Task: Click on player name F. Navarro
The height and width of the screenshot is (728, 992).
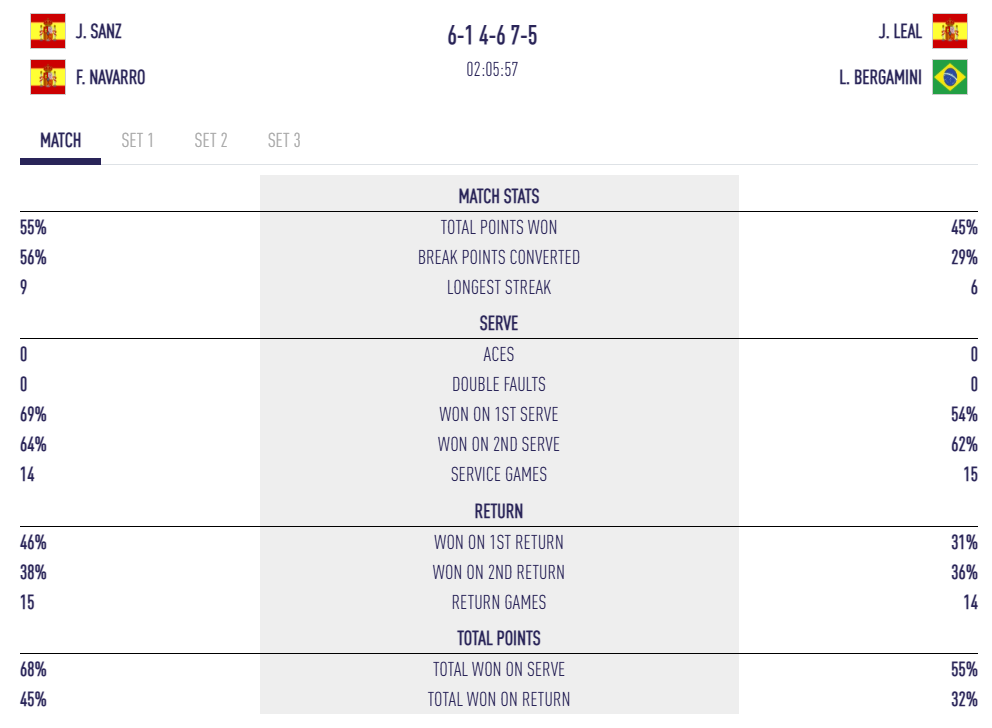Action: 110,78
